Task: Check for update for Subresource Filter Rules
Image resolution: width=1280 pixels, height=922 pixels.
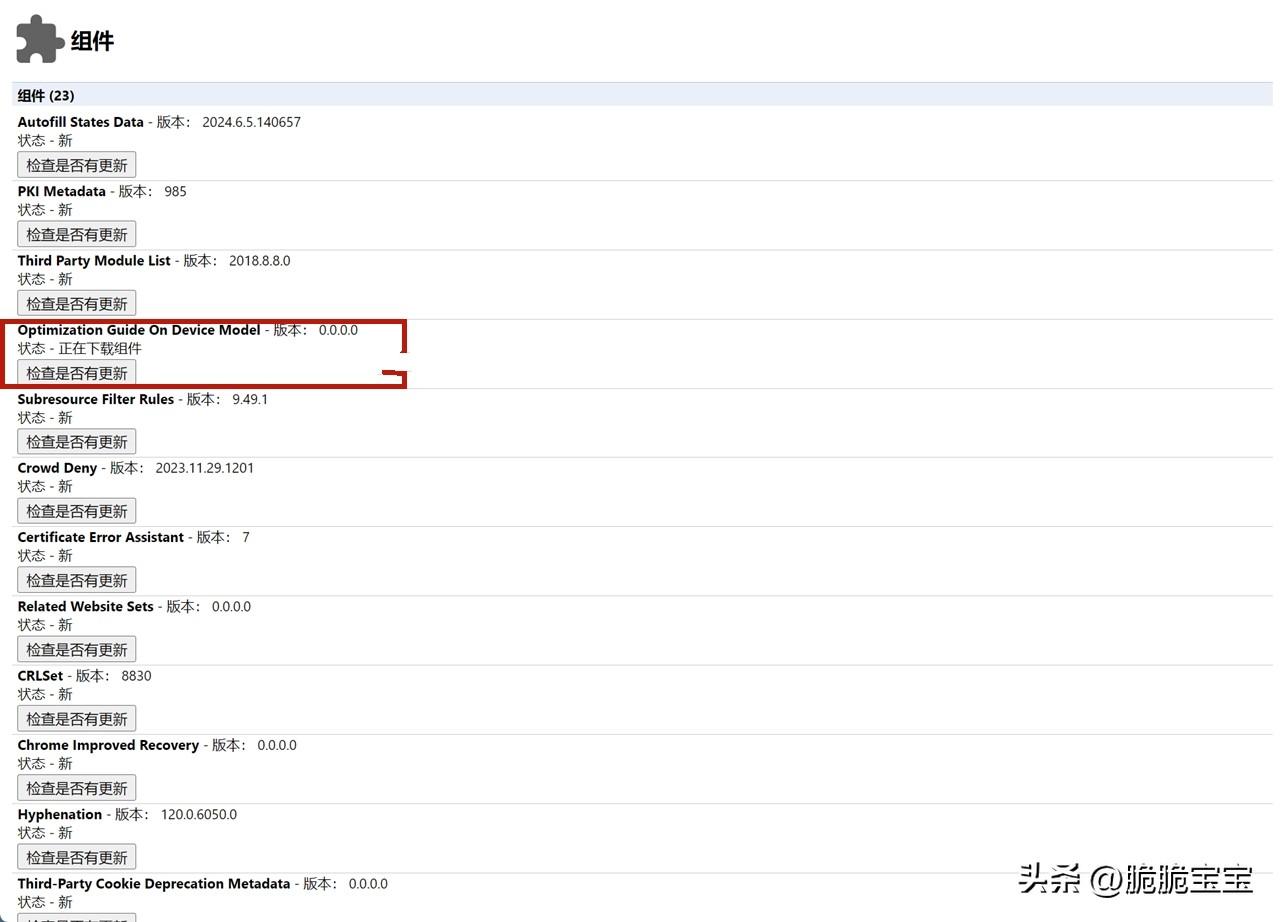Action: 77,442
